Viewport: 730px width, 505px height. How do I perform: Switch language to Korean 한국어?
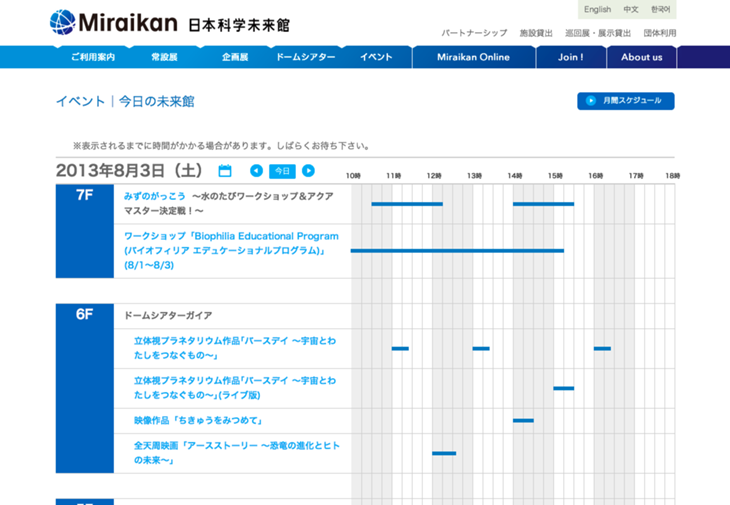tap(660, 9)
